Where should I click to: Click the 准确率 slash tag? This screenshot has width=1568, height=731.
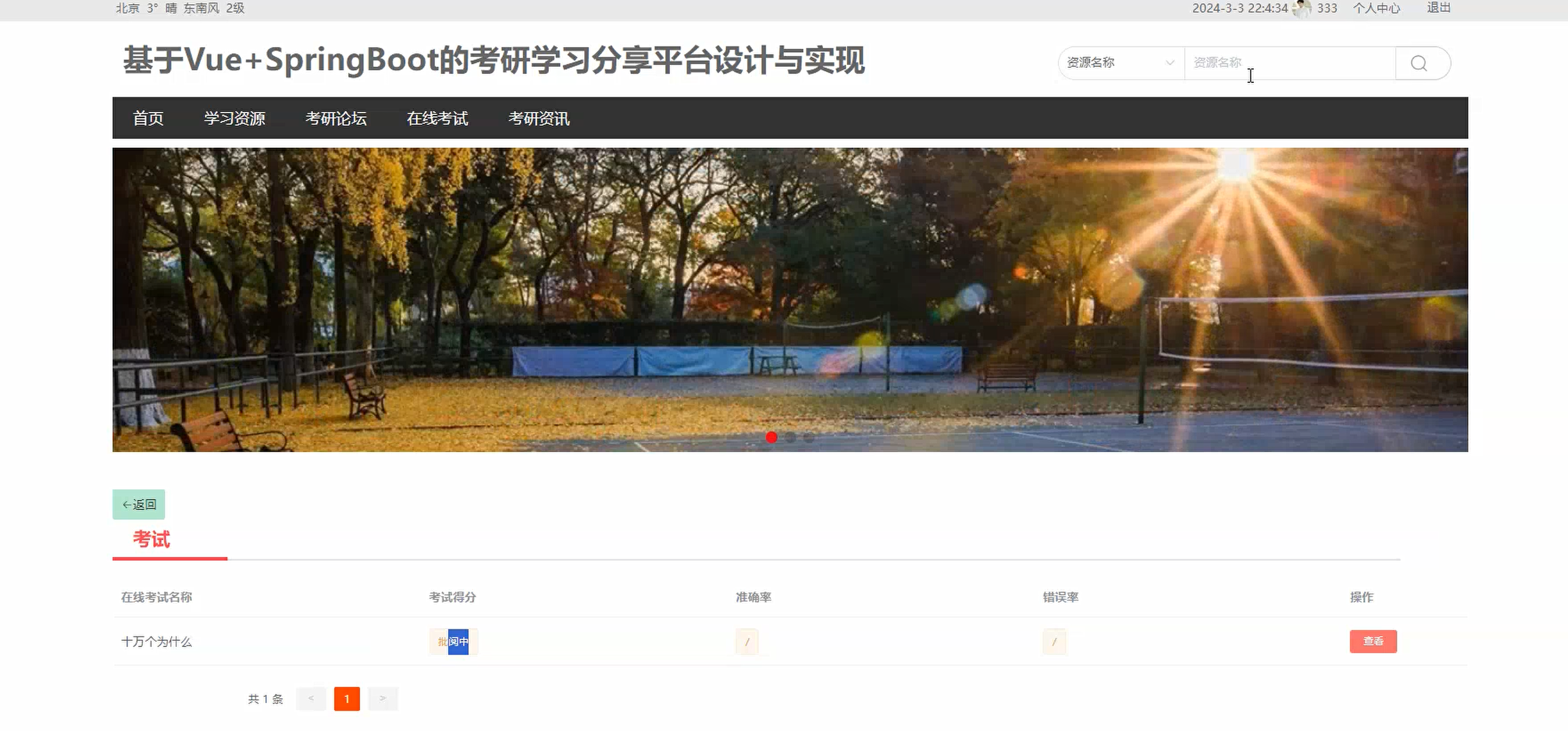[x=747, y=642]
